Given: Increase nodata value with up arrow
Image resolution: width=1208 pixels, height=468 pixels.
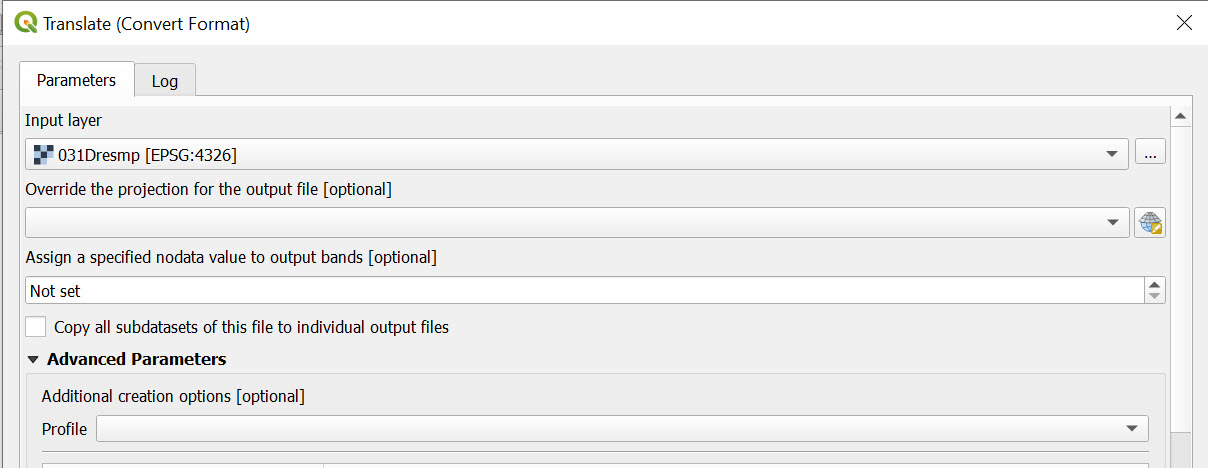Looking at the screenshot, I should click(1155, 284).
